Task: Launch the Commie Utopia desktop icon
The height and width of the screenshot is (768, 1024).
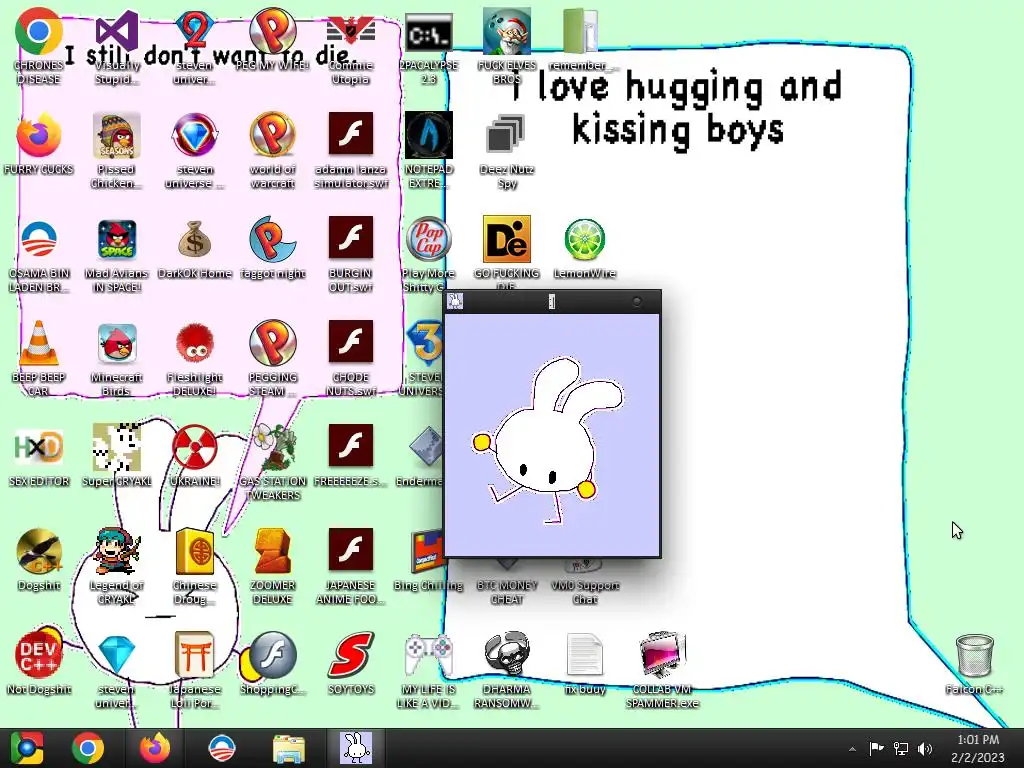Action: coord(351,31)
